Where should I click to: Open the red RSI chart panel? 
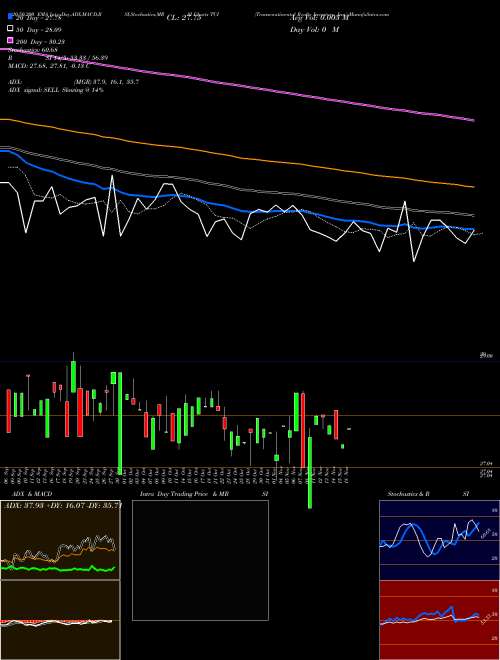click(439, 620)
